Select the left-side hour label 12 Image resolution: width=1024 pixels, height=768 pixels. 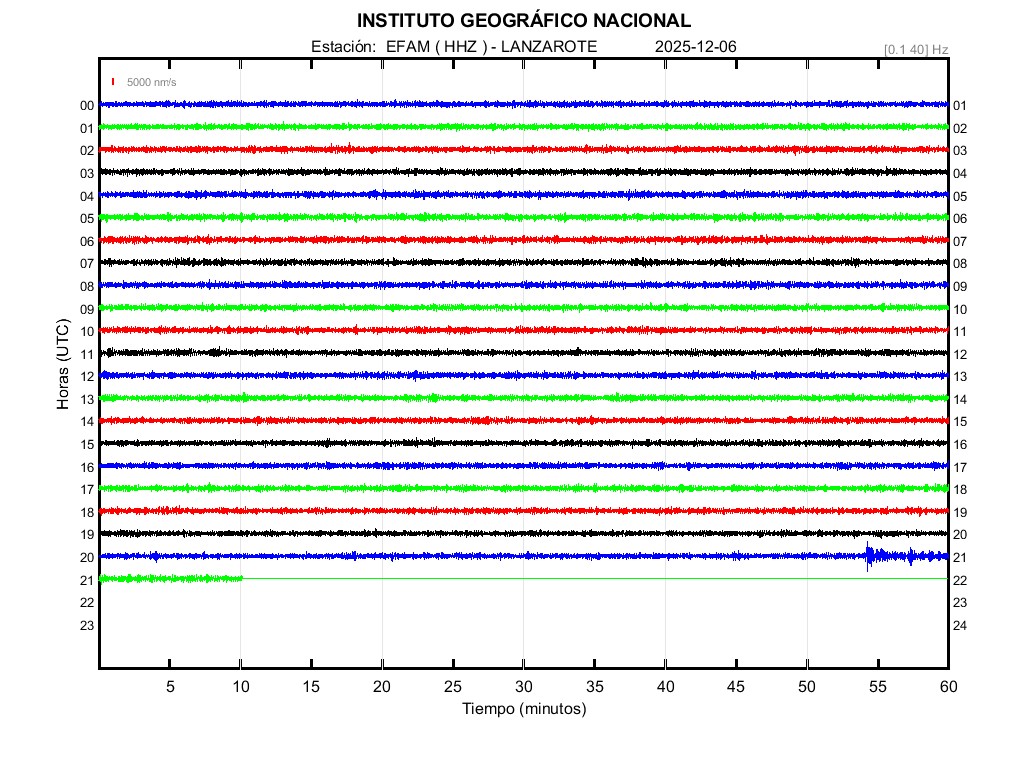point(87,377)
